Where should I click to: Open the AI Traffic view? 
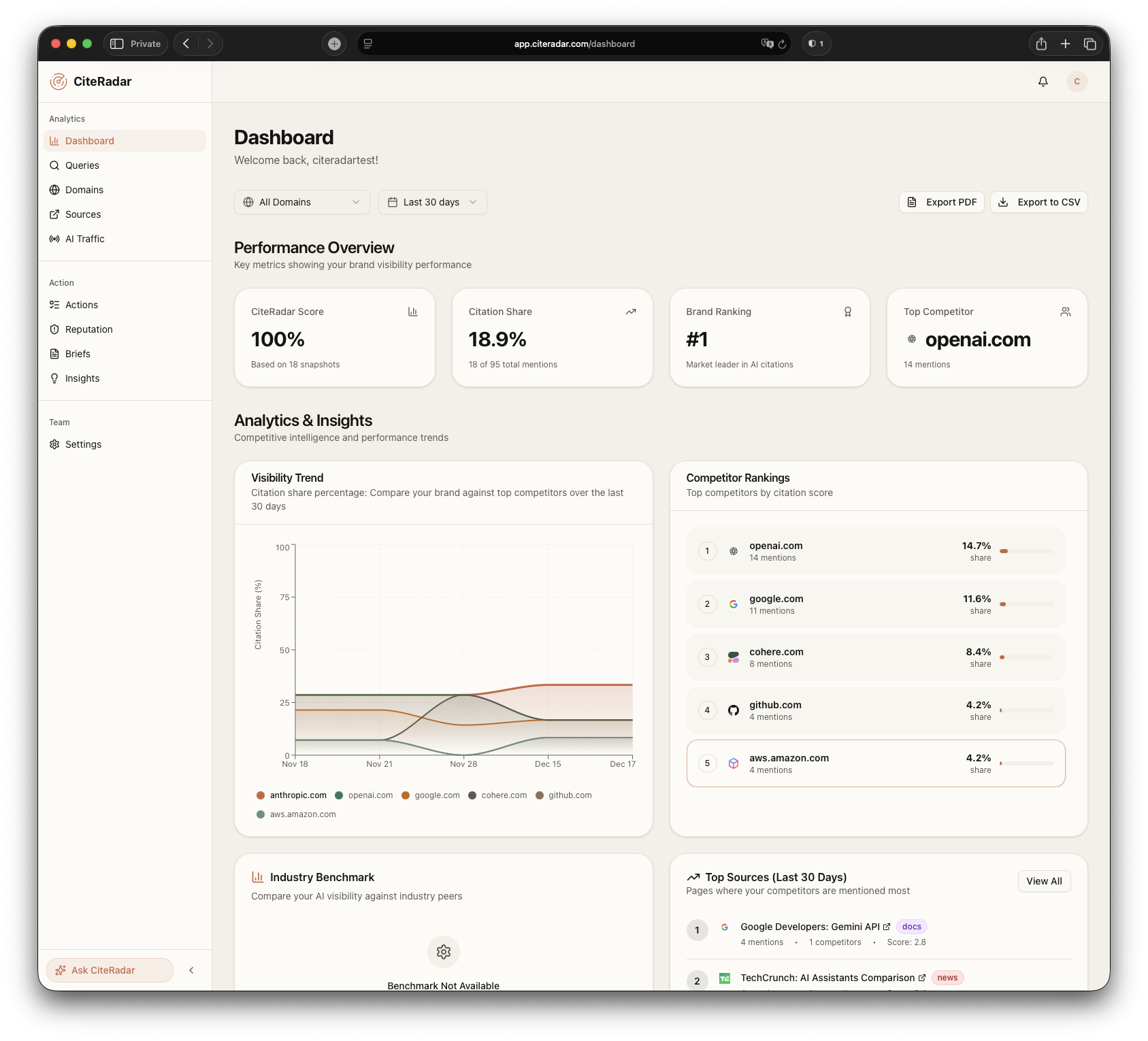[84, 239]
